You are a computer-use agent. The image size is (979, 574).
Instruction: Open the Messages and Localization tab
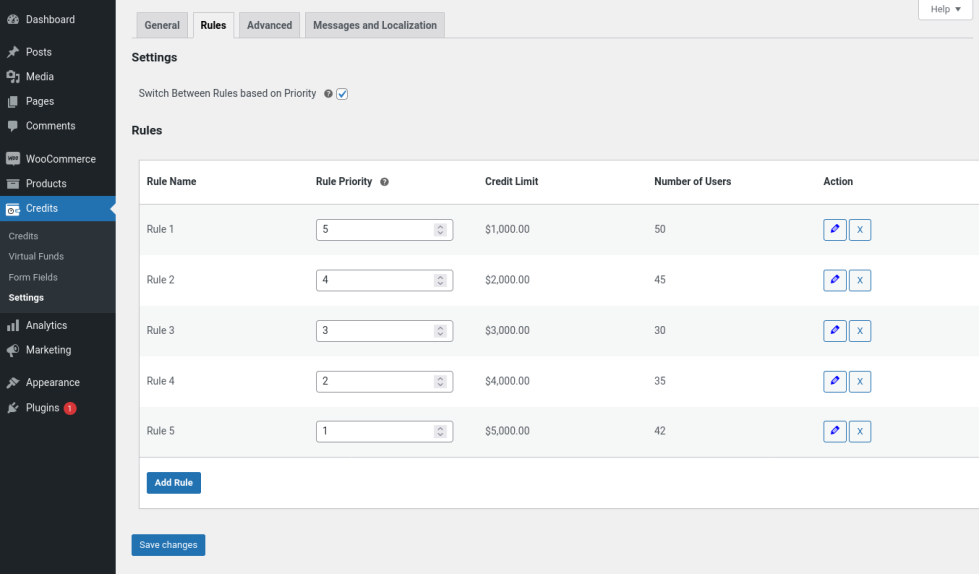coord(374,25)
